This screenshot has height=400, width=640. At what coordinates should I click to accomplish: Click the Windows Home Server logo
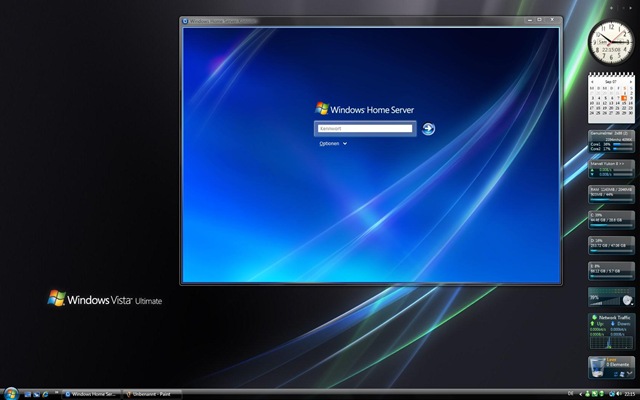[x=364, y=109]
